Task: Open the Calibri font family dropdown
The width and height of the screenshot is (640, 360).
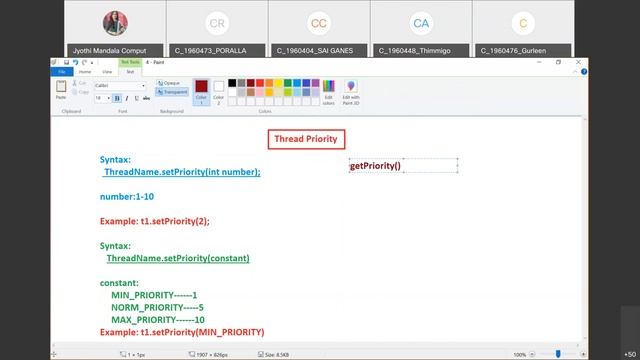Action: pyautogui.click(x=143, y=86)
